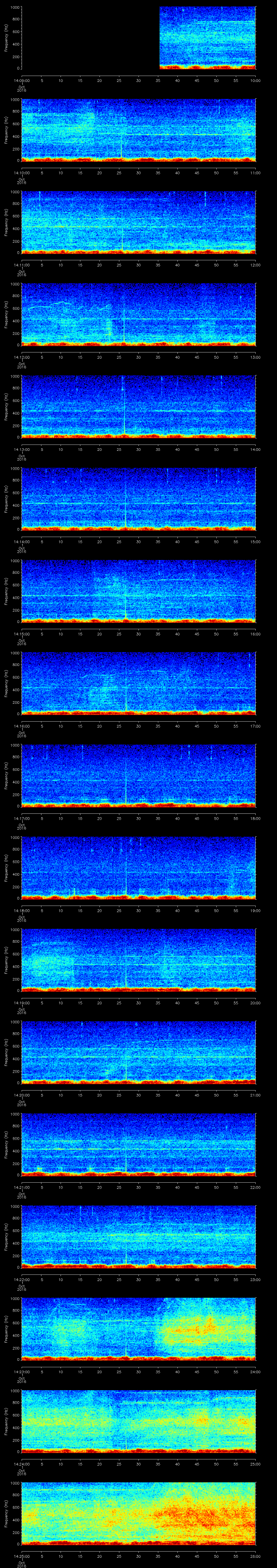This screenshot has height=1568, width=277.
Task: Click the '14:16:00' time axis label
Action: tap(21, 726)
